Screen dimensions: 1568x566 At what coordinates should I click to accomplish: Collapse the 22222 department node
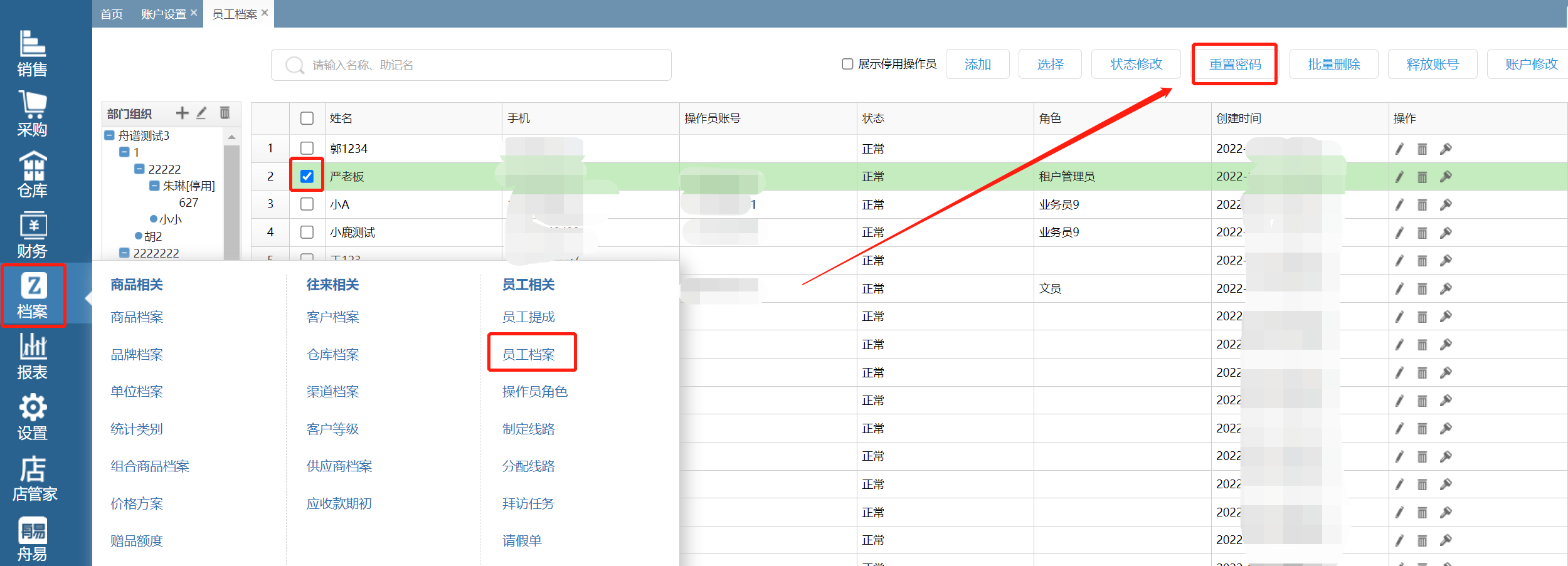point(140,169)
